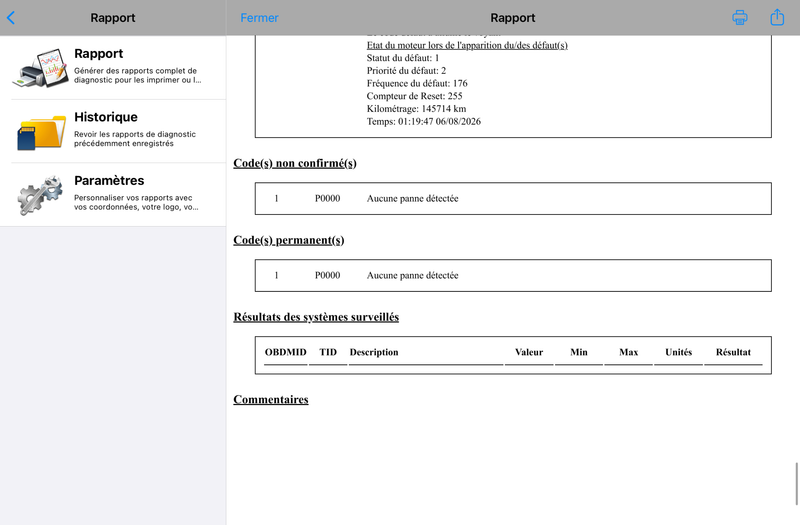Select the Max column header
800x525 pixels.
tap(629, 353)
